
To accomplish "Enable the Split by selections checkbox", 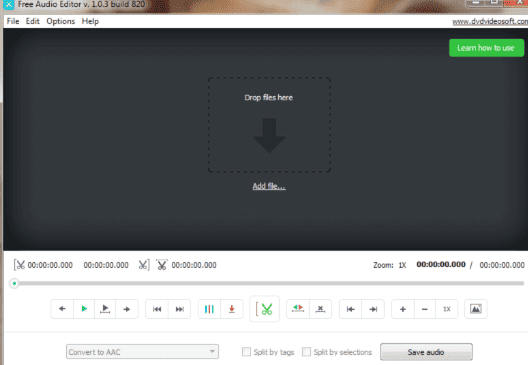I will (306, 352).
